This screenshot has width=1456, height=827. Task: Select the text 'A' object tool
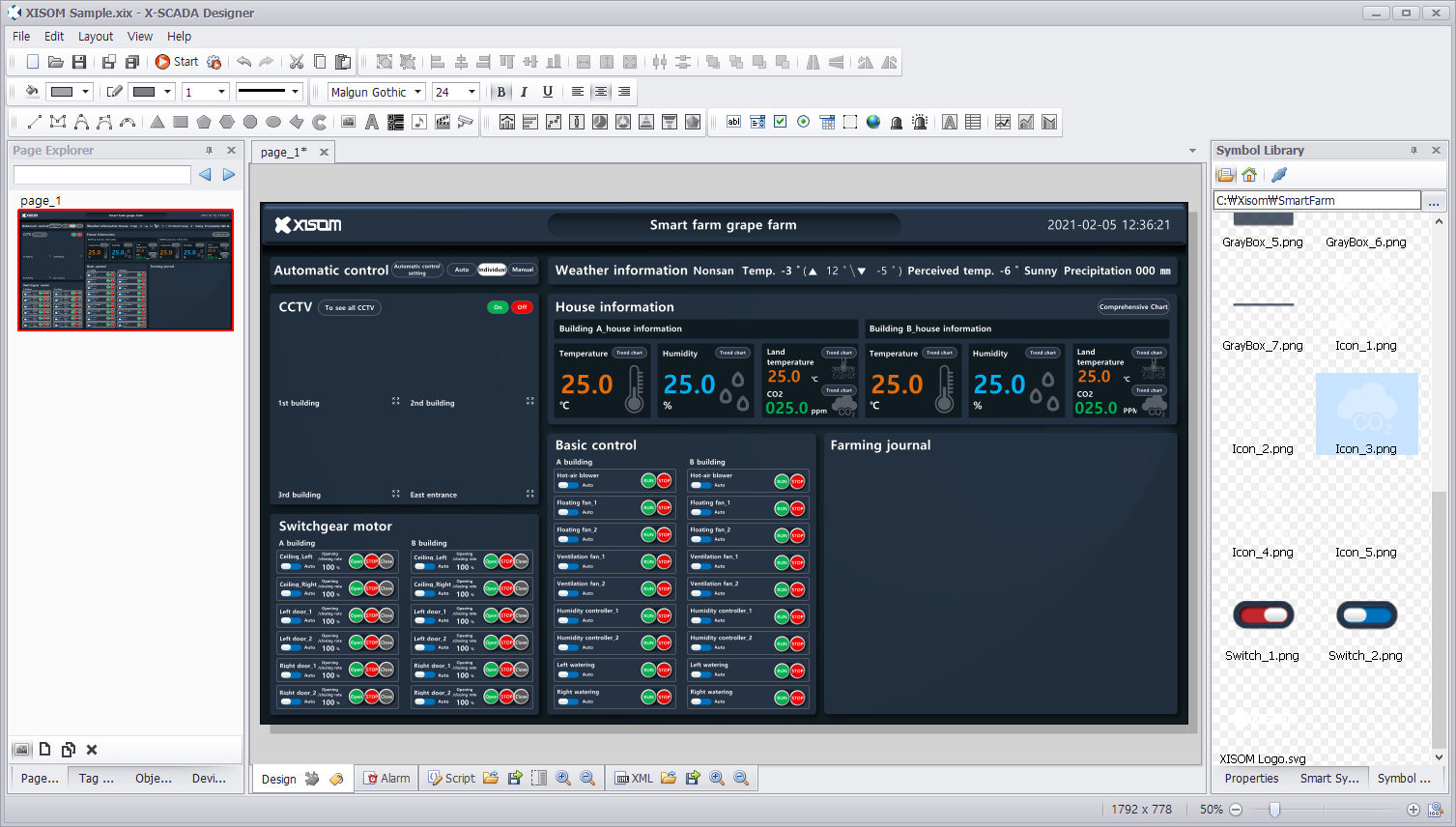pos(372,122)
